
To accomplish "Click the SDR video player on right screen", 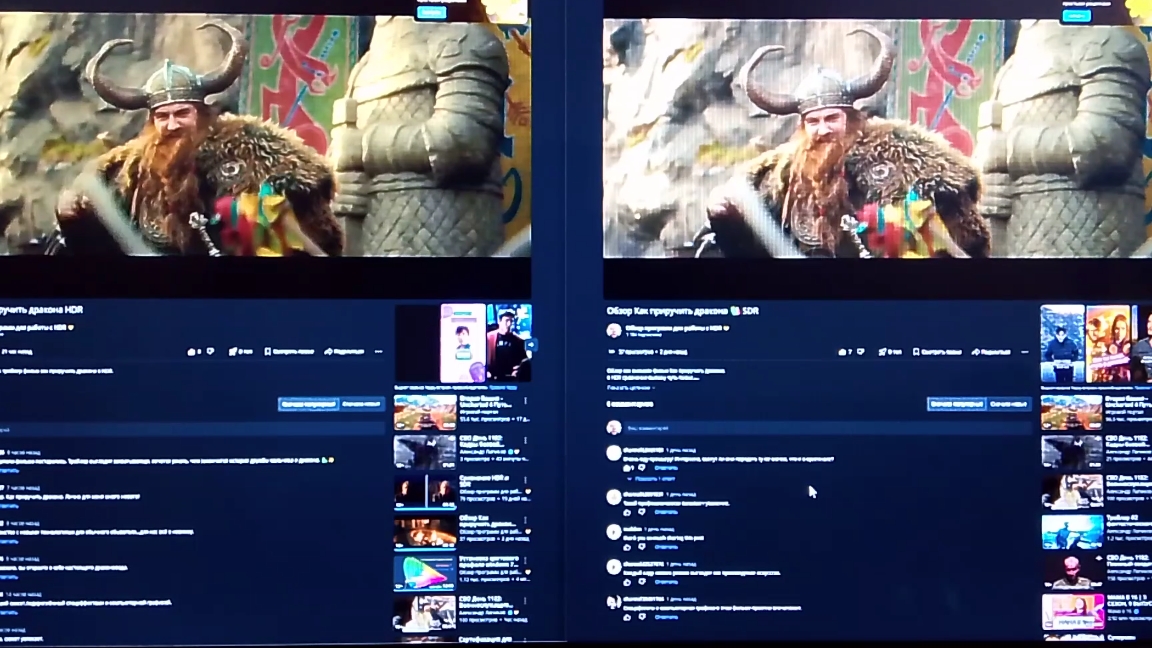I will 877,138.
